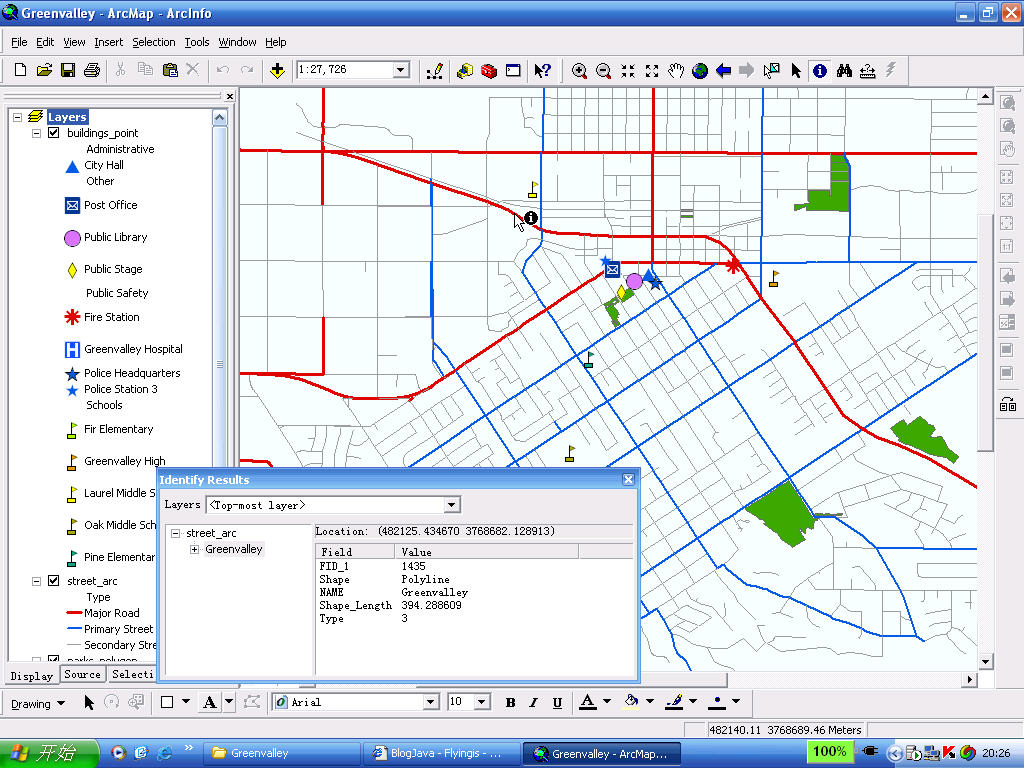Select the Select Features tool
1024x768 pixels.
pos(771,71)
